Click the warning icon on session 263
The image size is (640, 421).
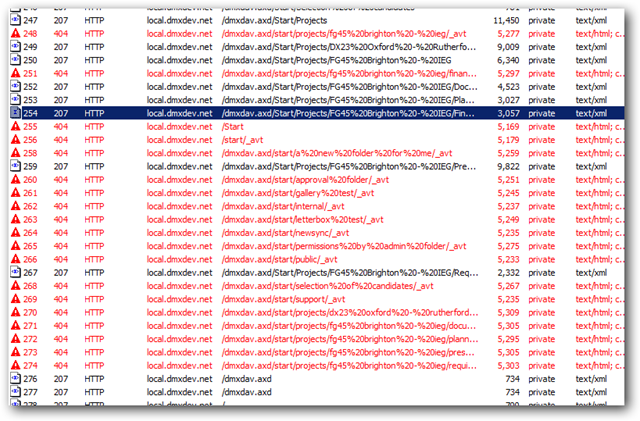[x=16, y=219]
